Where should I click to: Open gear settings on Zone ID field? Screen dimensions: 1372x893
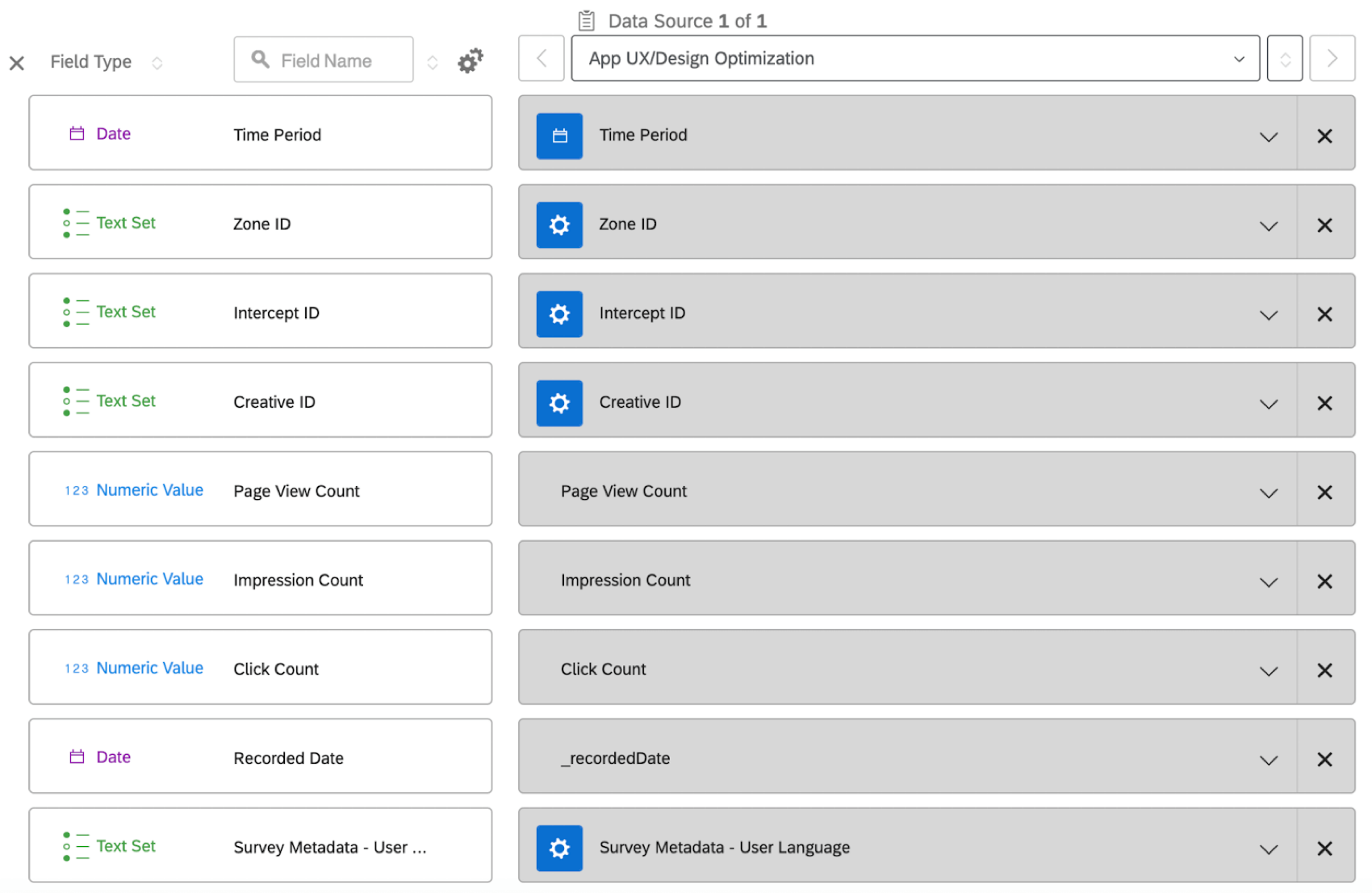click(x=559, y=224)
